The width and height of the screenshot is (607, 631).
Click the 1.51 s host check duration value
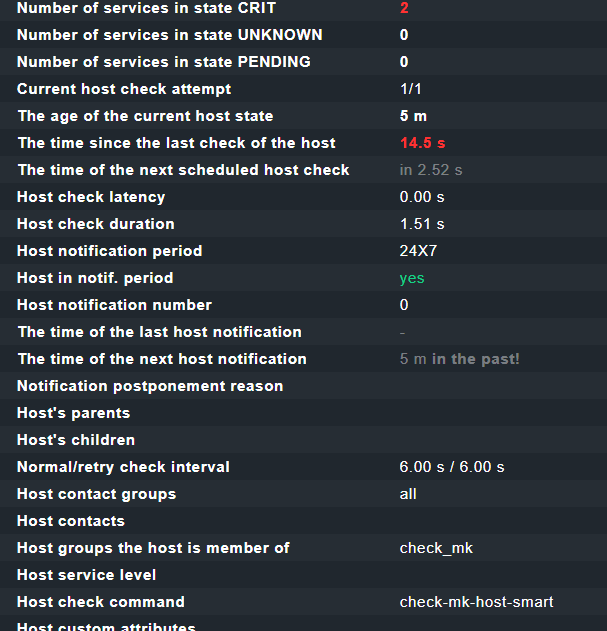(x=422, y=224)
